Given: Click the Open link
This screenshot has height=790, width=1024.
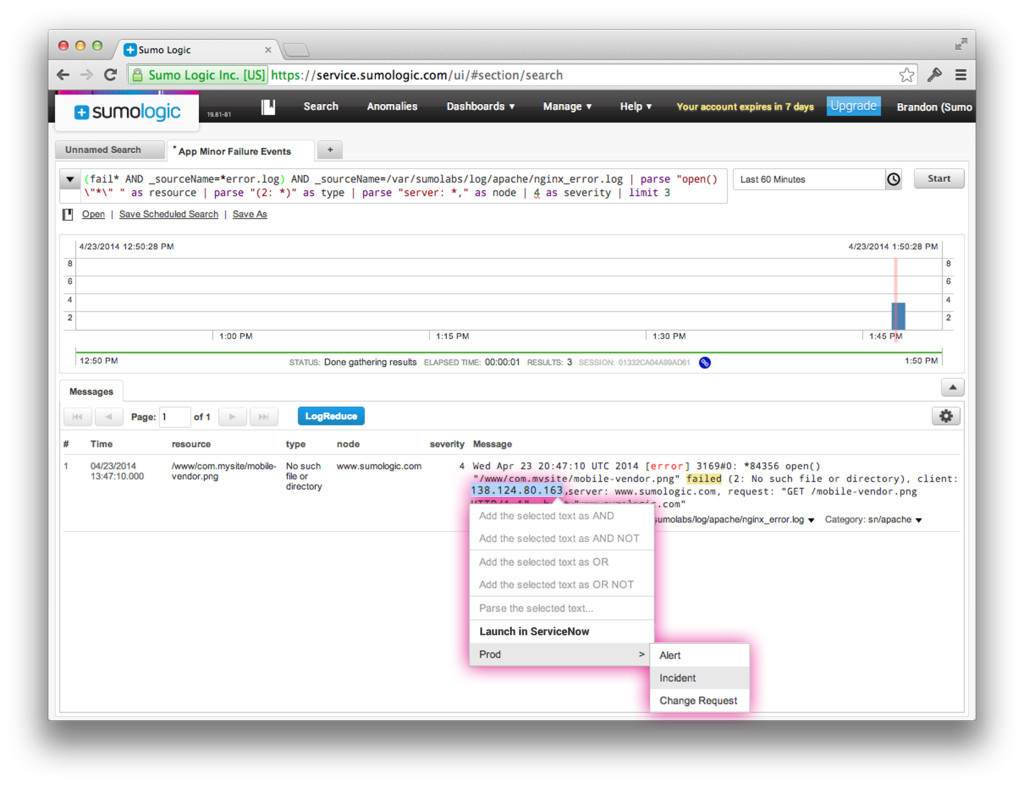Looking at the screenshot, I should (93, 214).
